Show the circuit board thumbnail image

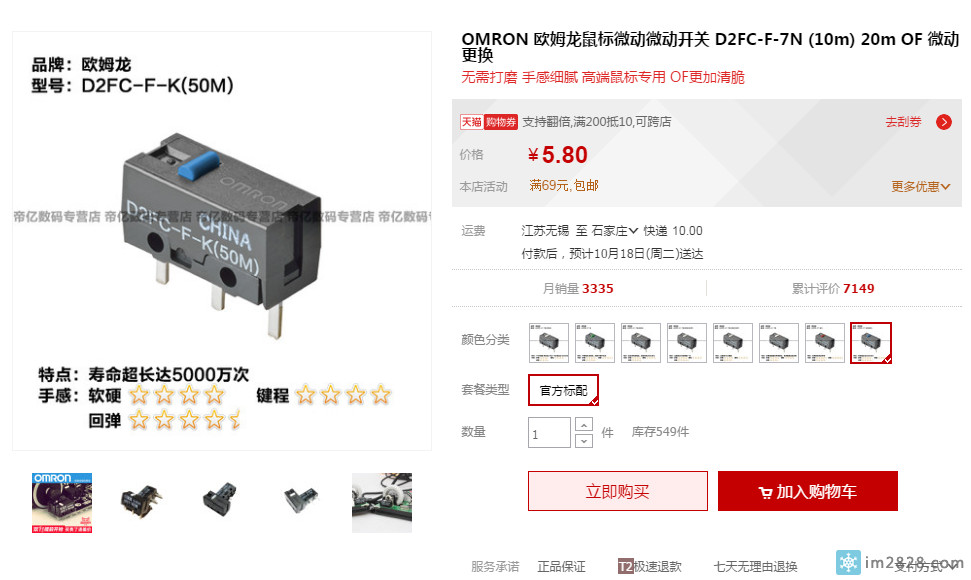tap(381, 503)
